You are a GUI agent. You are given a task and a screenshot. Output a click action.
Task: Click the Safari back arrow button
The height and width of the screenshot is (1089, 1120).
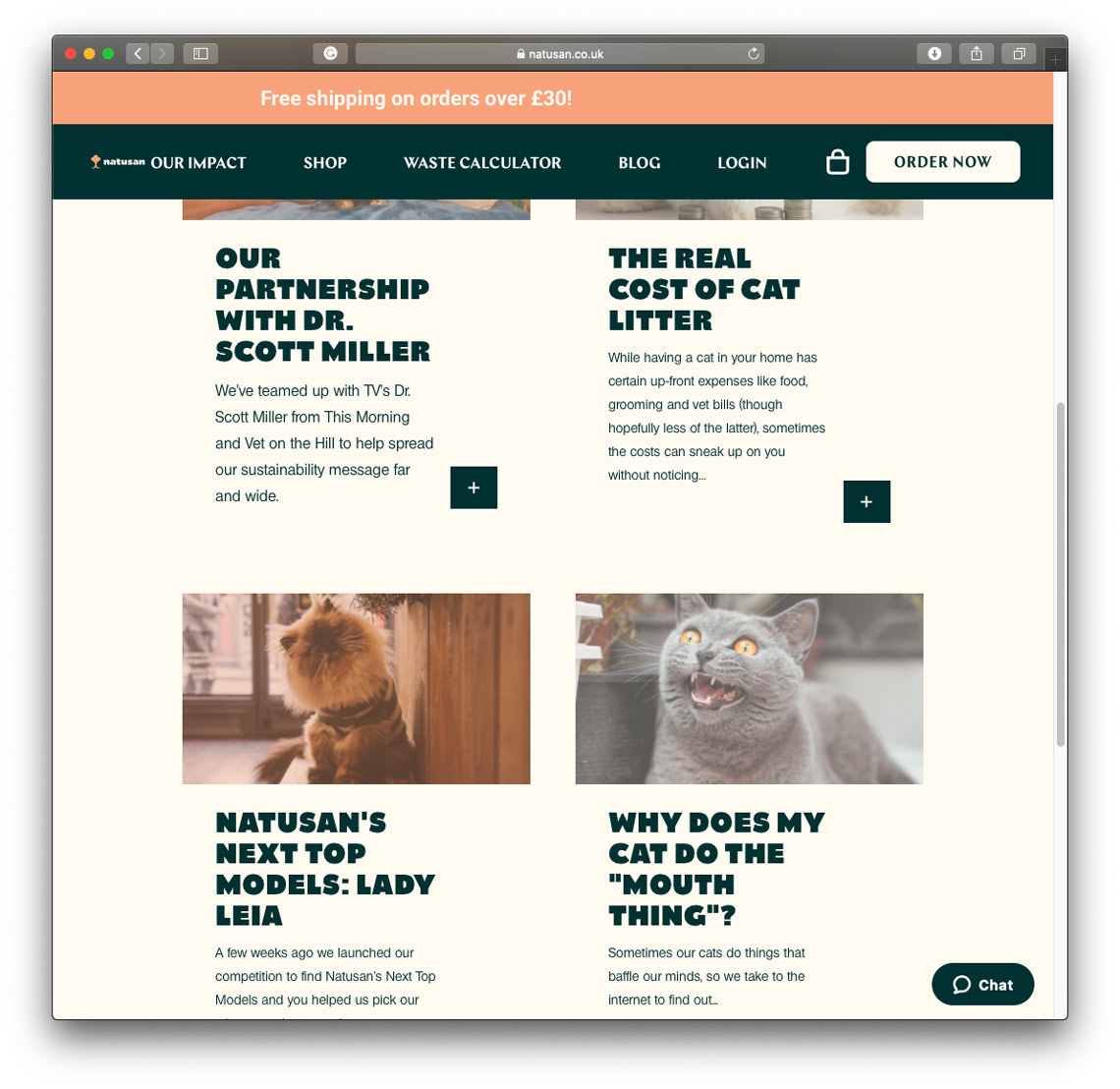click(138, 54)
